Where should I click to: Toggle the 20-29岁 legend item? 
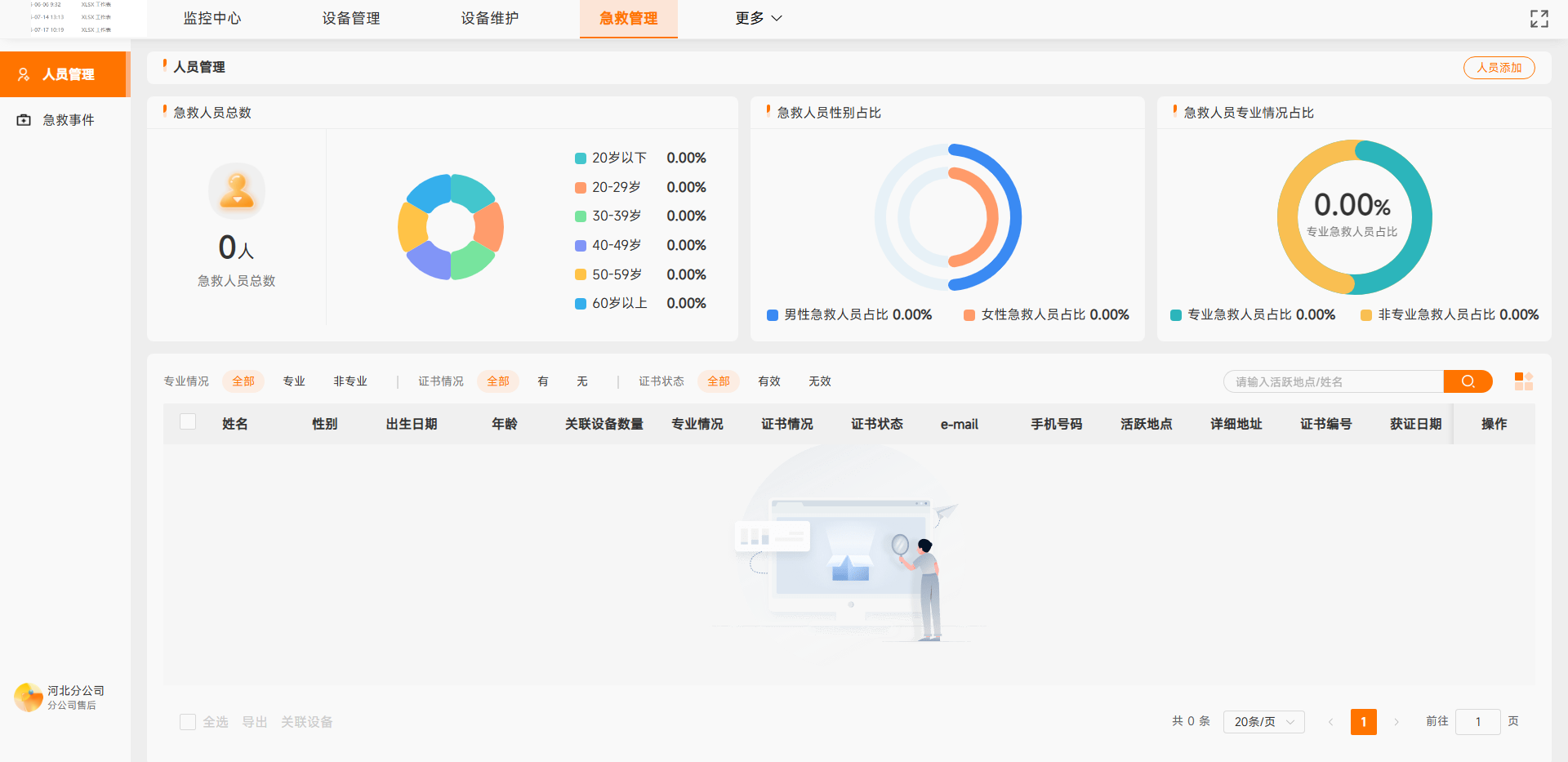608,187
